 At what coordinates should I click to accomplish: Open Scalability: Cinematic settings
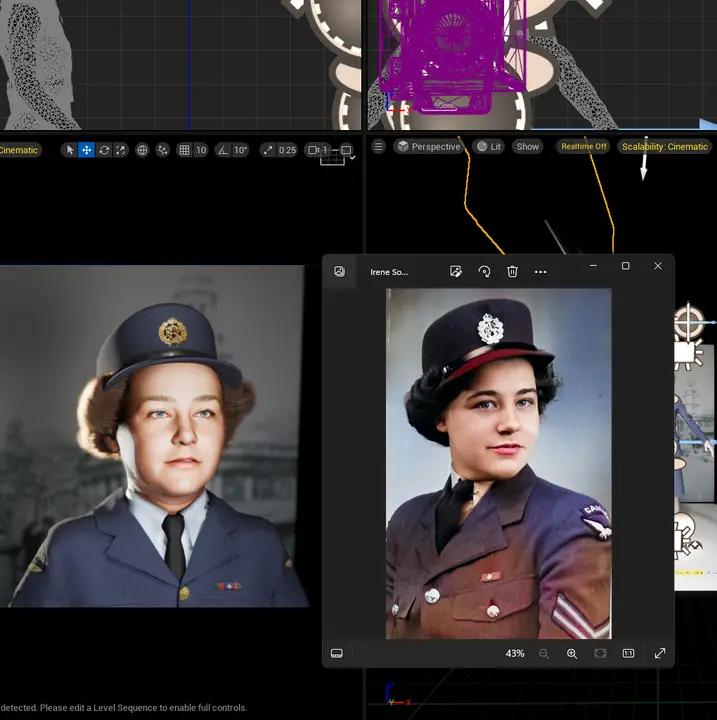(664, 146)
